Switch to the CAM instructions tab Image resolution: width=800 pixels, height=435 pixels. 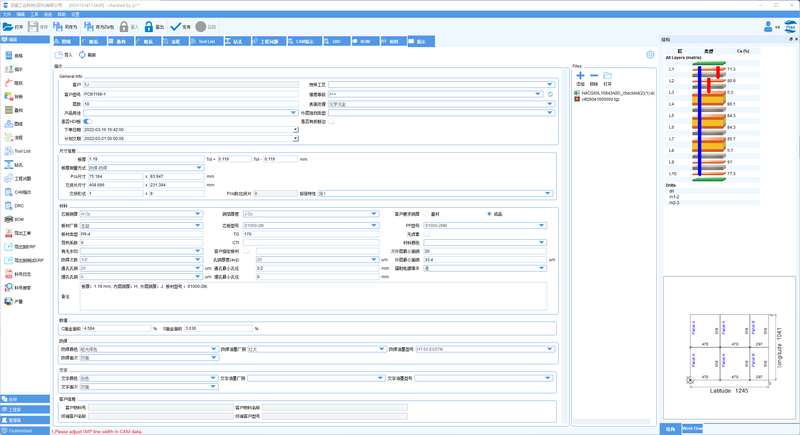pyautogui.click(x=304, y=41)
